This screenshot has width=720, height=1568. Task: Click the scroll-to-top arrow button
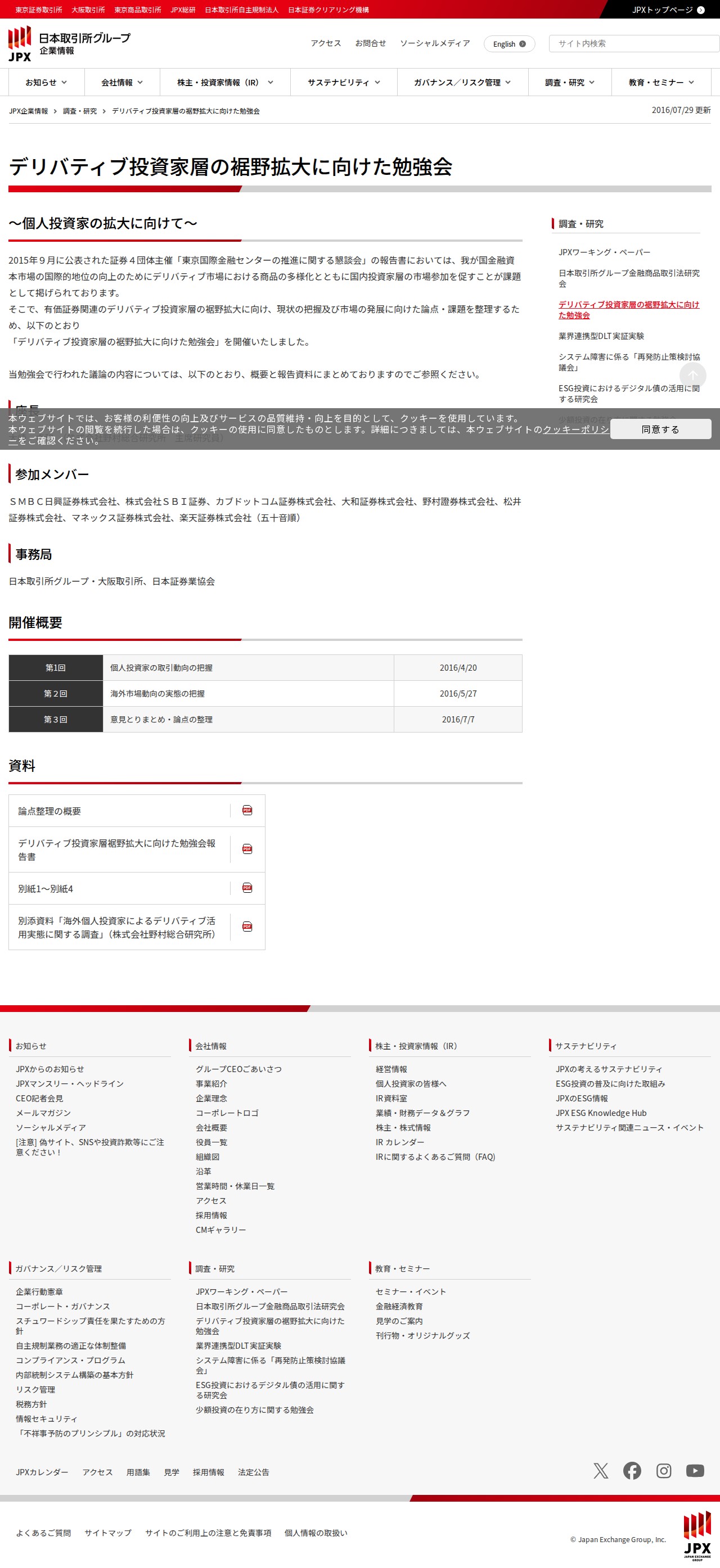tap(692, 376)
